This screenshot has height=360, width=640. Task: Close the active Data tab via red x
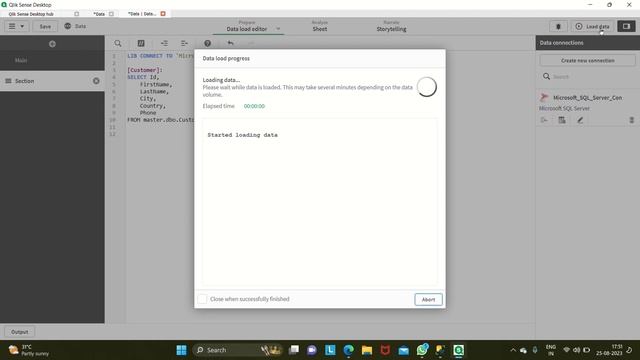pos(163,13)
